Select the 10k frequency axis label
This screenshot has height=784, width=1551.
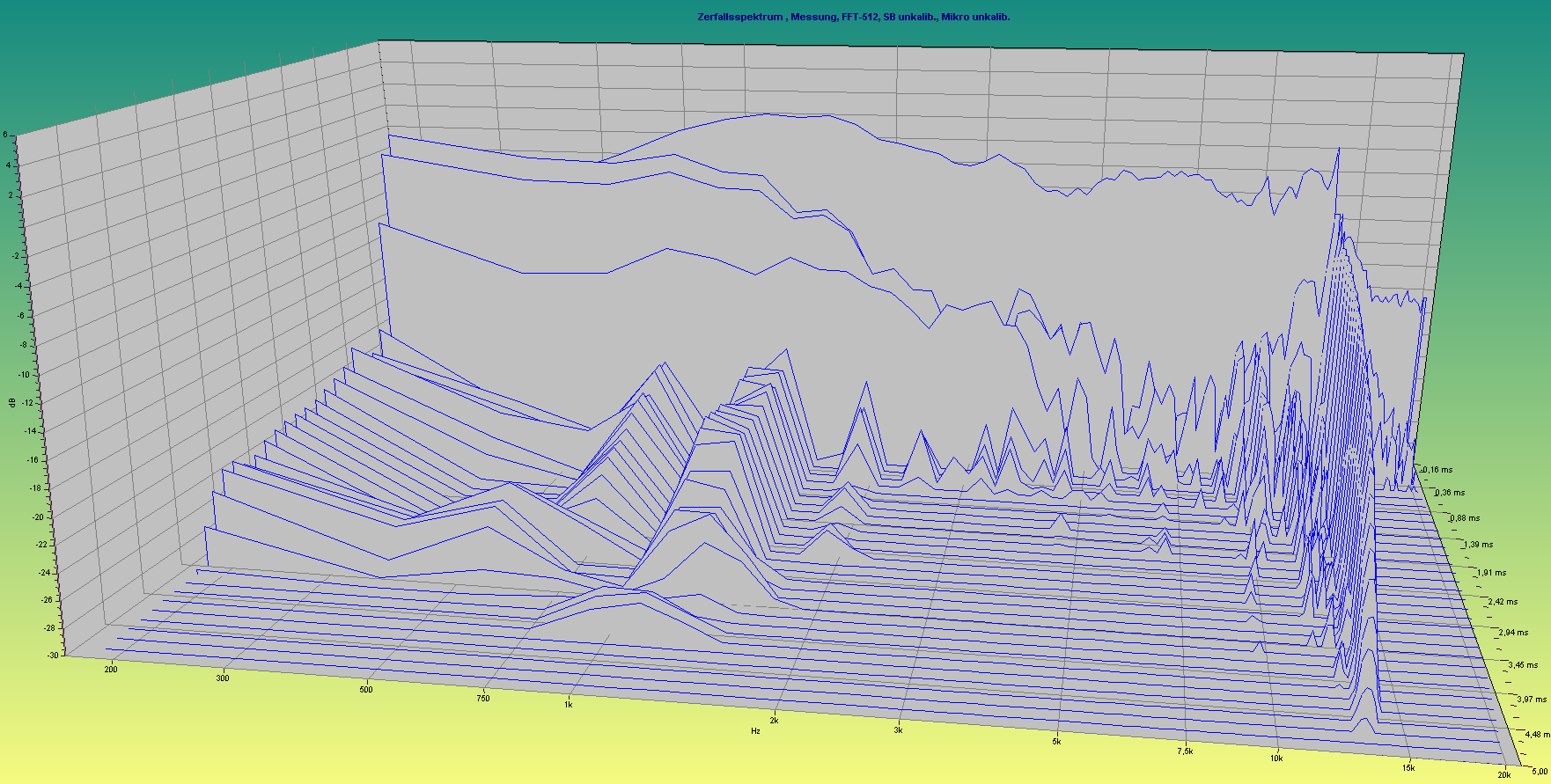1276,758
